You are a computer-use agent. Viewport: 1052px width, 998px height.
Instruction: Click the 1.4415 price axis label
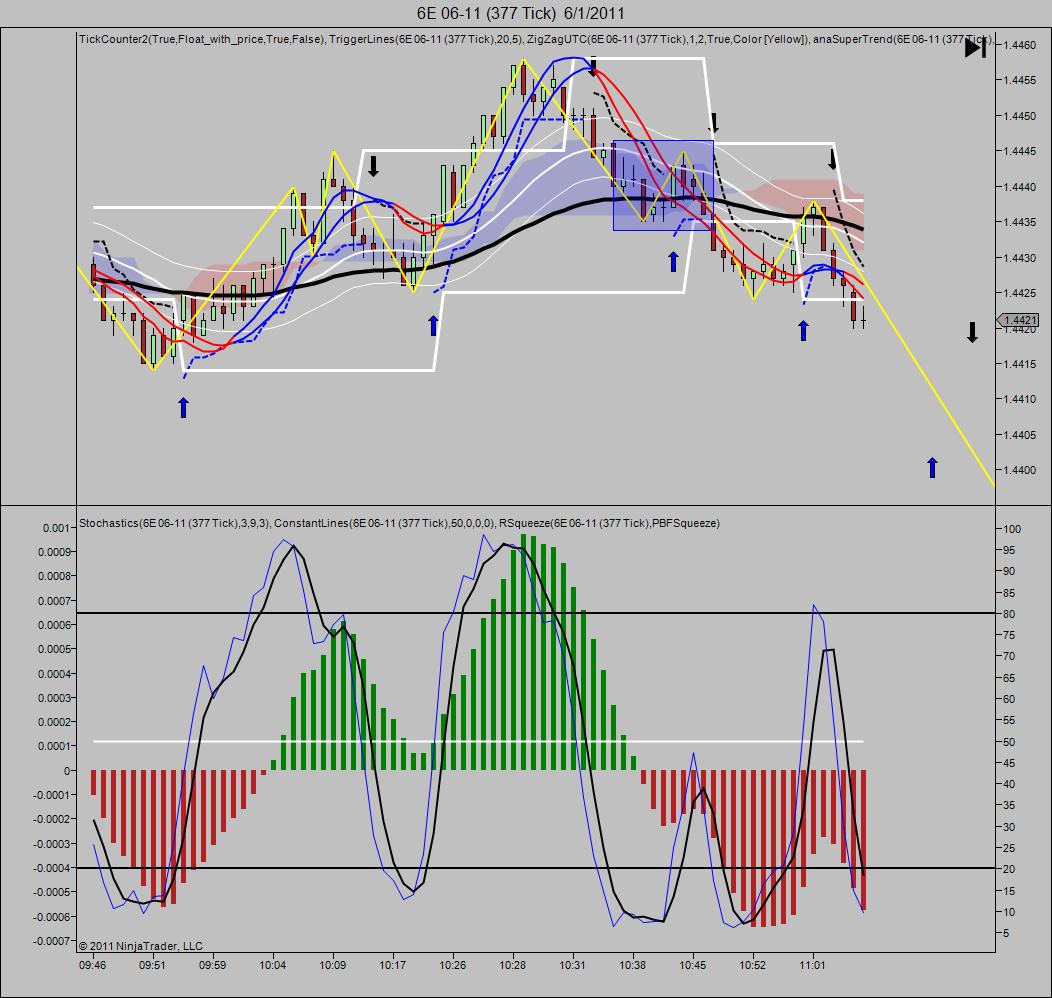pyautogui.click(x=1019, y=364)
